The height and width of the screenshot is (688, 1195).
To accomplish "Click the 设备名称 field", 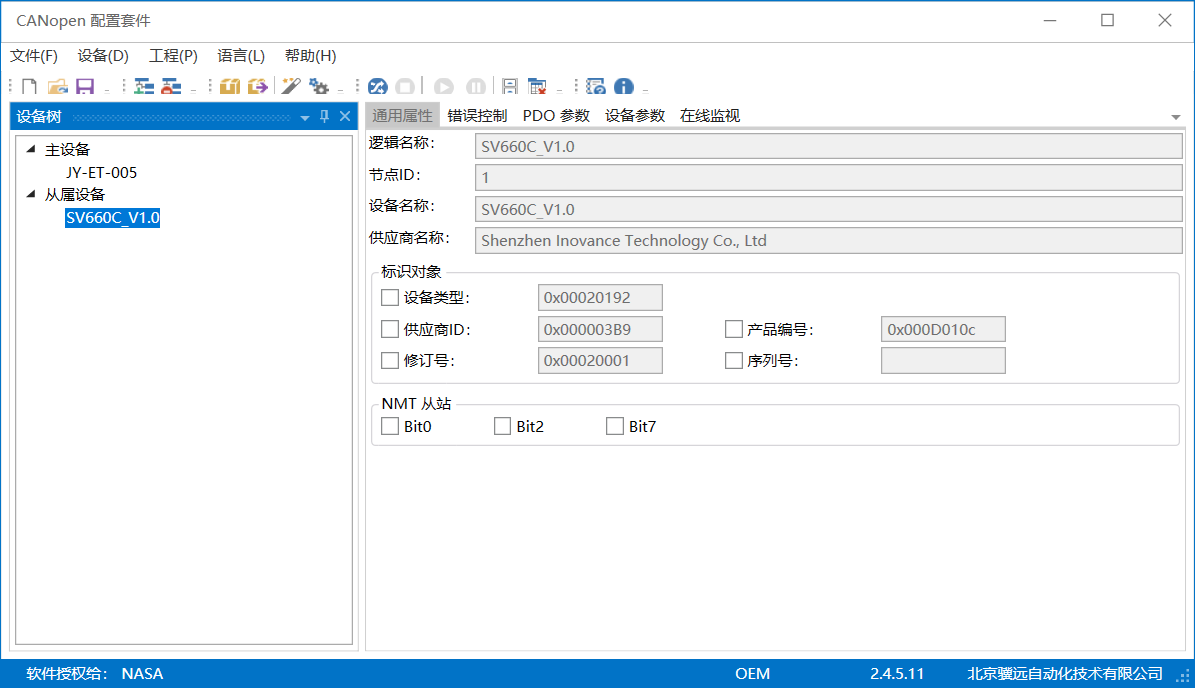I will coord(828,209).
